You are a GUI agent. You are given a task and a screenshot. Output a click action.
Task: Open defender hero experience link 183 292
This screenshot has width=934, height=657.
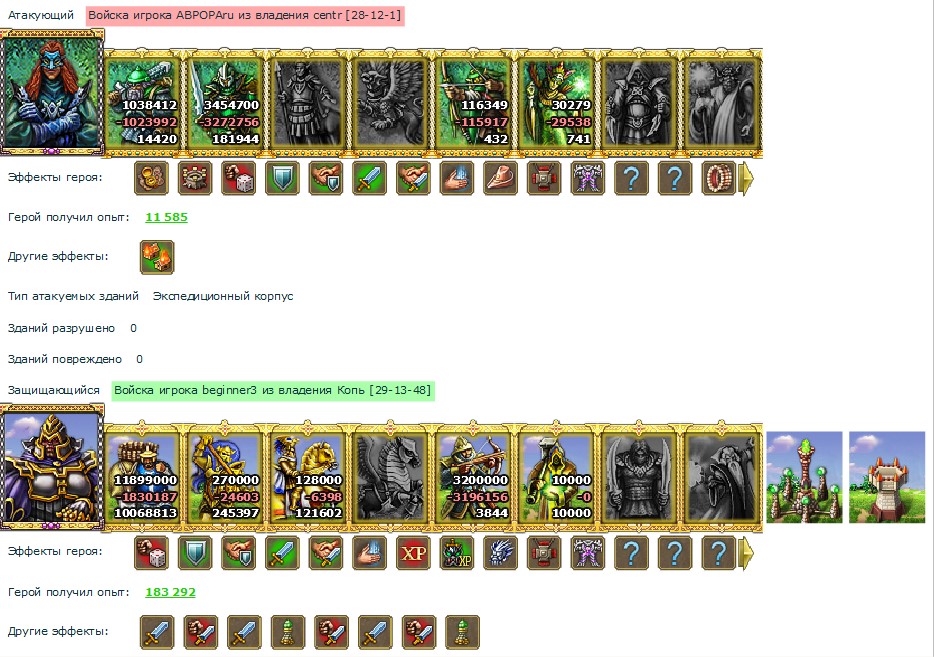[170, 592]
